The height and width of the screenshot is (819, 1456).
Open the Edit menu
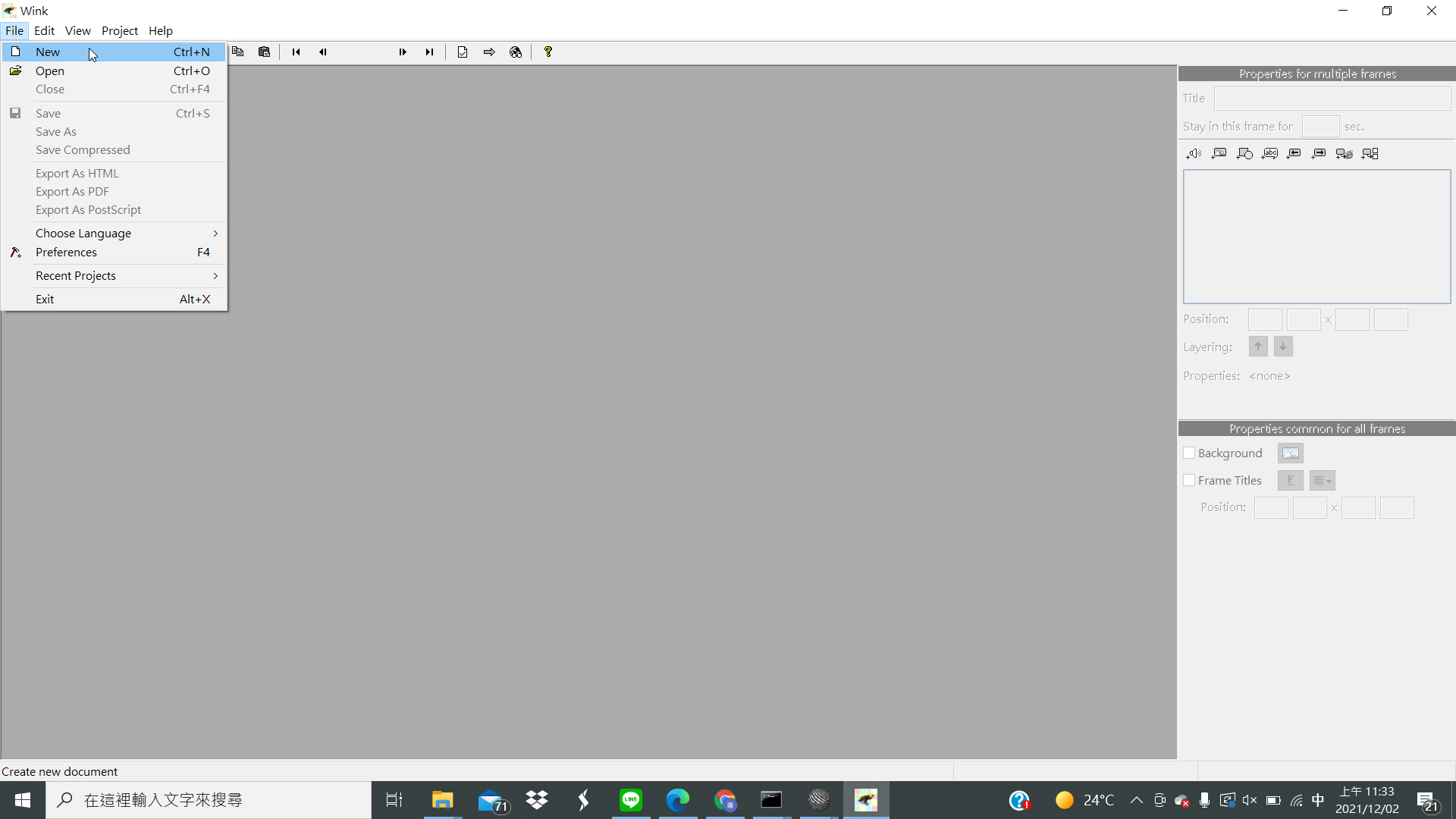44,30
